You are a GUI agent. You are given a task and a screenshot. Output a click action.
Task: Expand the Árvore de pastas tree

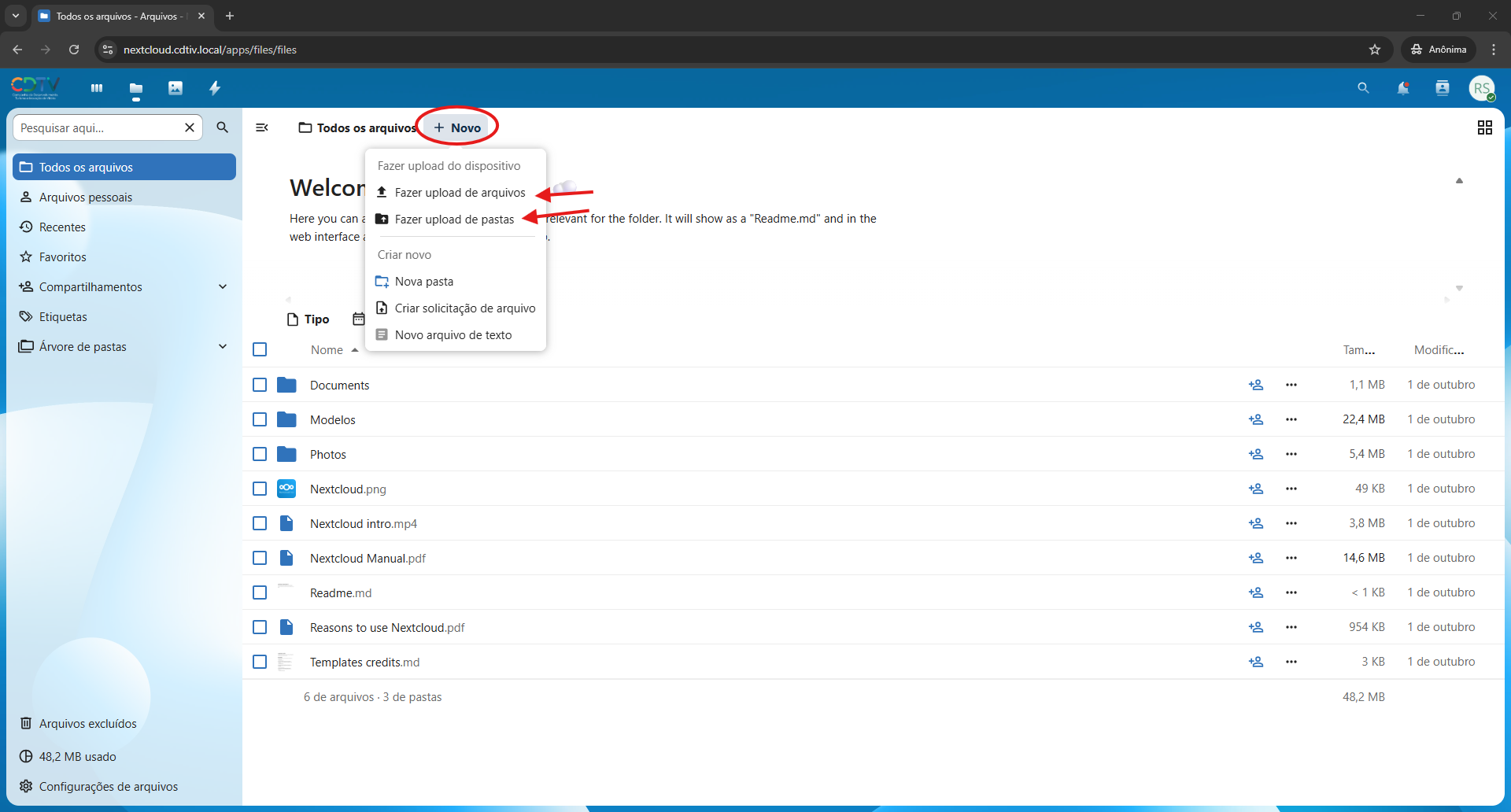pyautogui.click(x=223, y=347)
